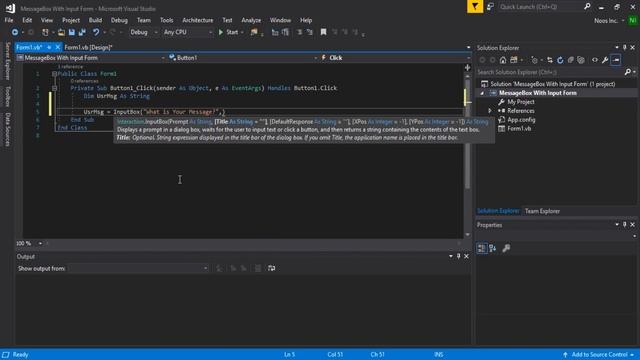The image size is (640, 360).
Task: Toggle Show All Files in Solution Explorer
Action: pyautogui.click(x=581, y=60)
